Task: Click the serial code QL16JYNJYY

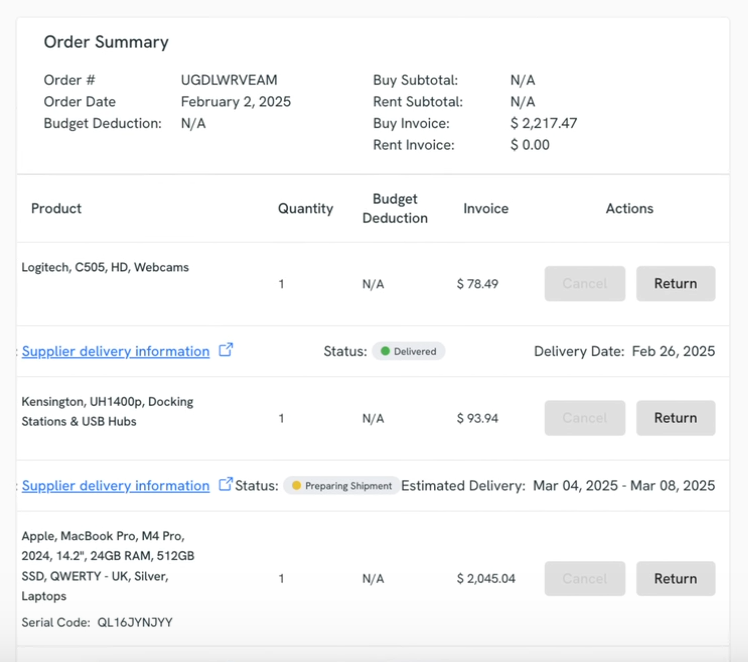Action: [135, 622]
